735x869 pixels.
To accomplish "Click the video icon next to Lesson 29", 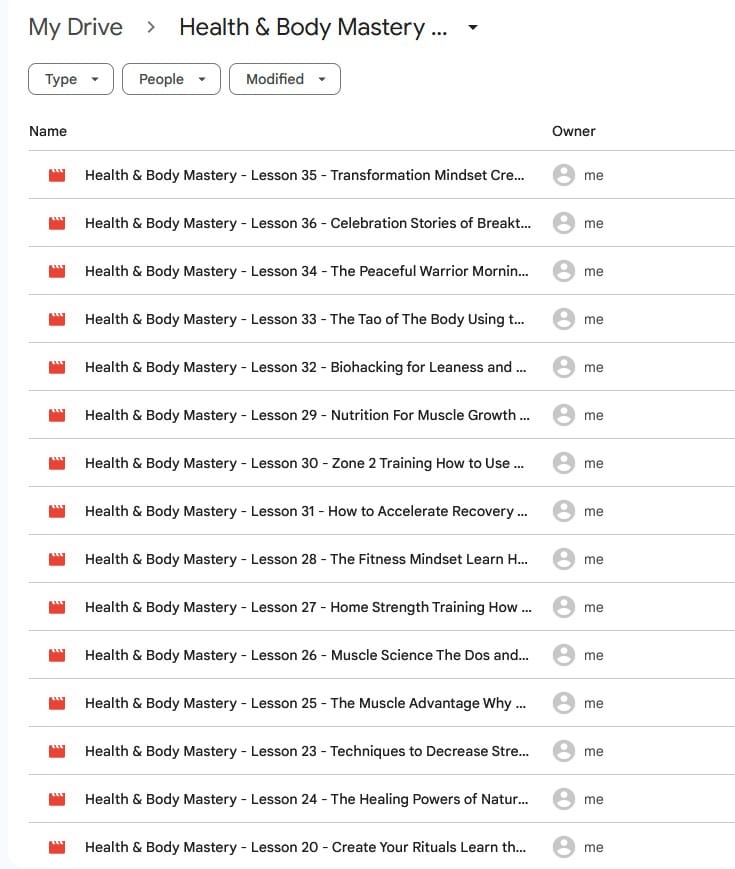I will pyautogui.click(x=57, y=415).
